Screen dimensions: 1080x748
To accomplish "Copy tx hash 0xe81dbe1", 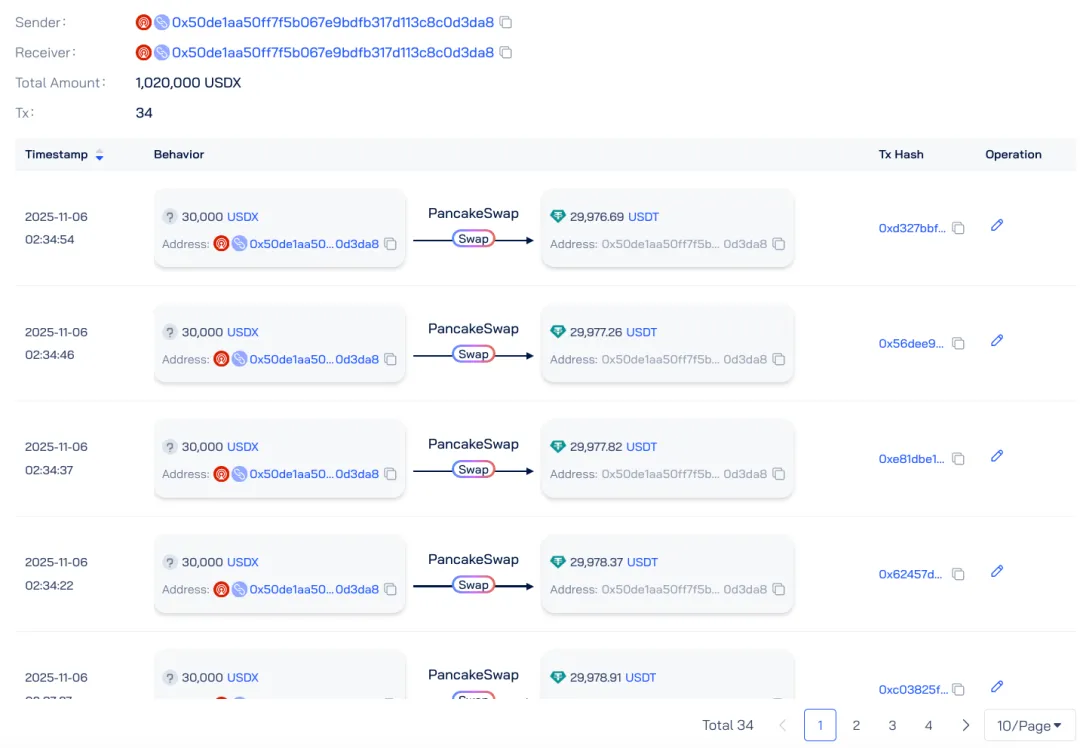I will (958, 459).
